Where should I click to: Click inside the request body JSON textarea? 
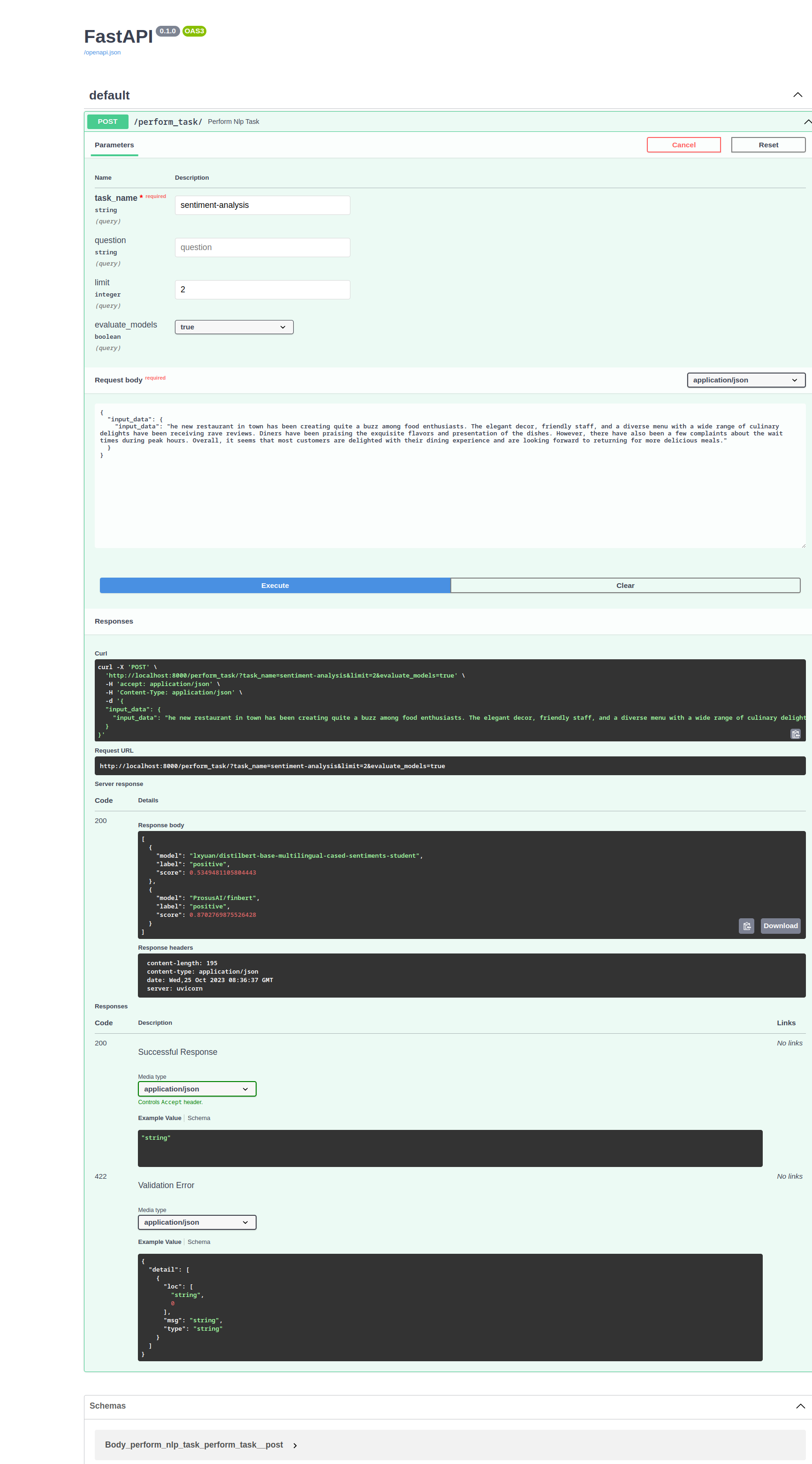(x=450, y=476)
